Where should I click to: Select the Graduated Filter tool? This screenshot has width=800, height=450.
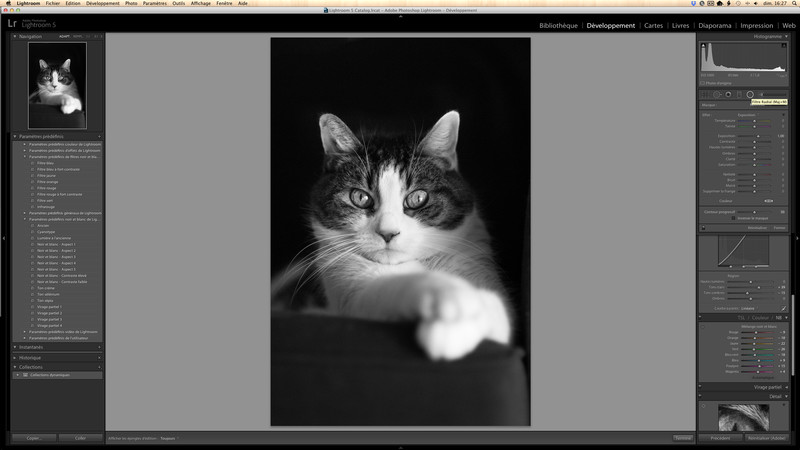click(x=739, y=94)
